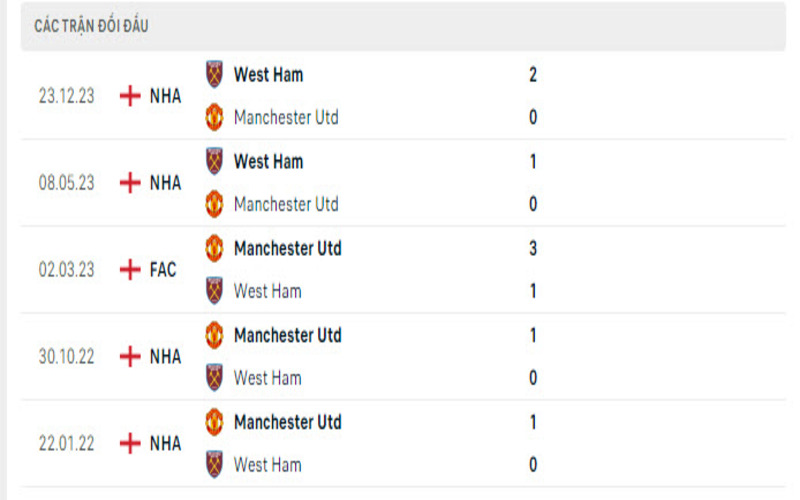
Task: Open West Ham crest in 08.05.23 match
Action: click(x=214, y=161)
